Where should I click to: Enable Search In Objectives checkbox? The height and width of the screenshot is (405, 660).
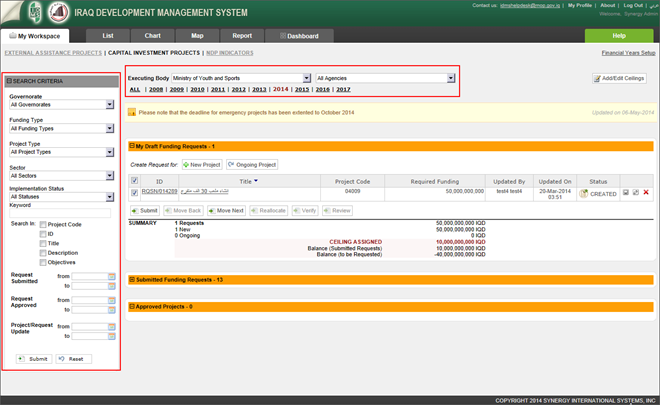[43, 263]
